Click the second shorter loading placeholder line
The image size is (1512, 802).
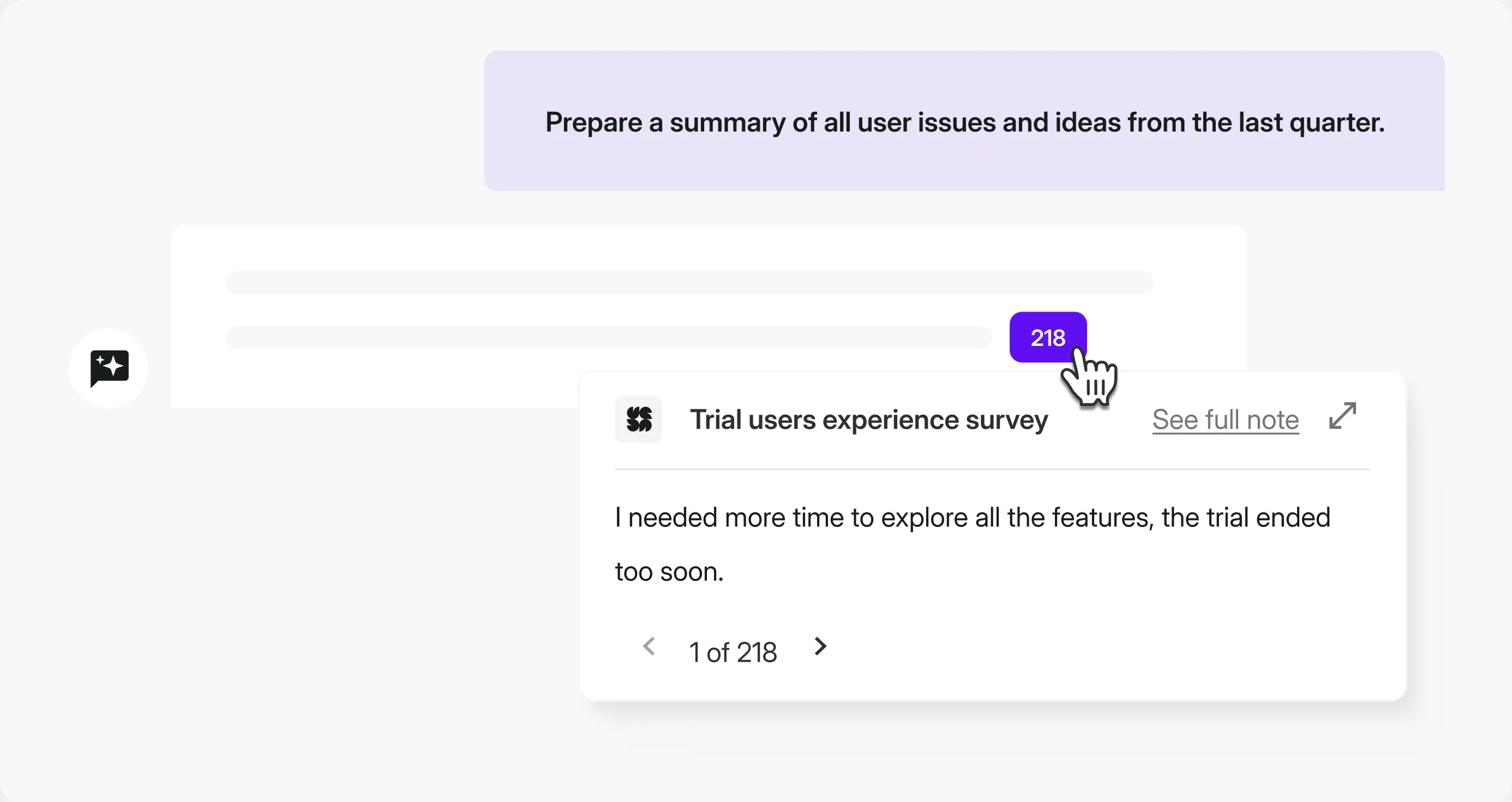click(608, 337)
